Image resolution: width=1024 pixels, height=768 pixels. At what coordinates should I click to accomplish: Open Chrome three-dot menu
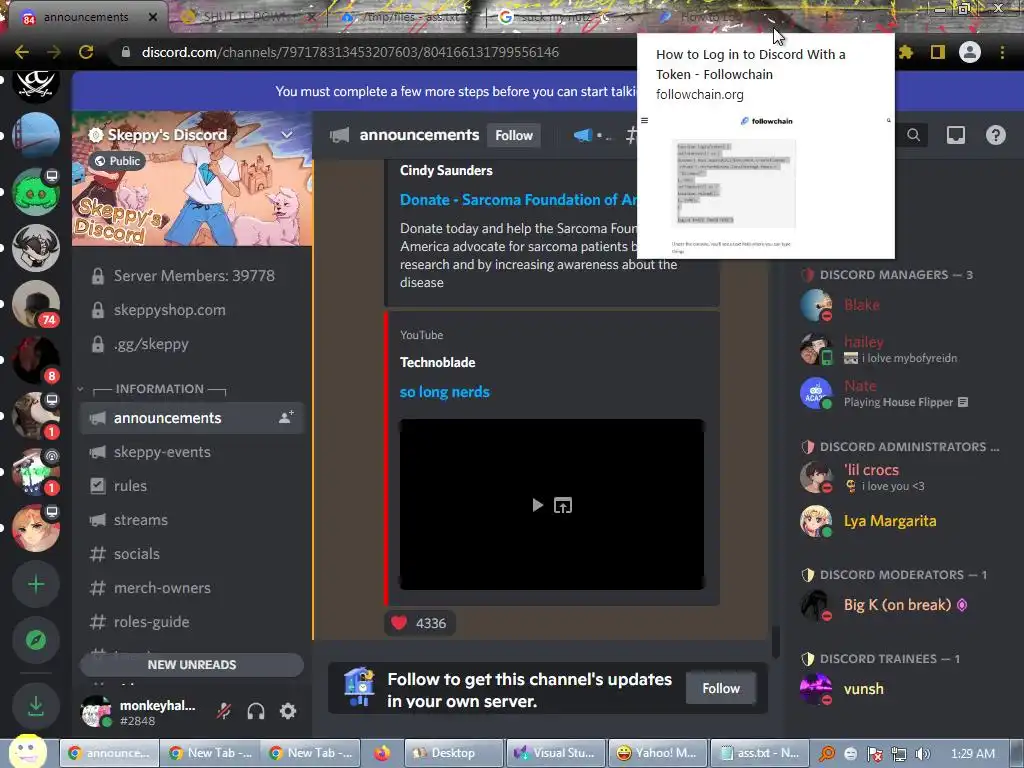1002,52
